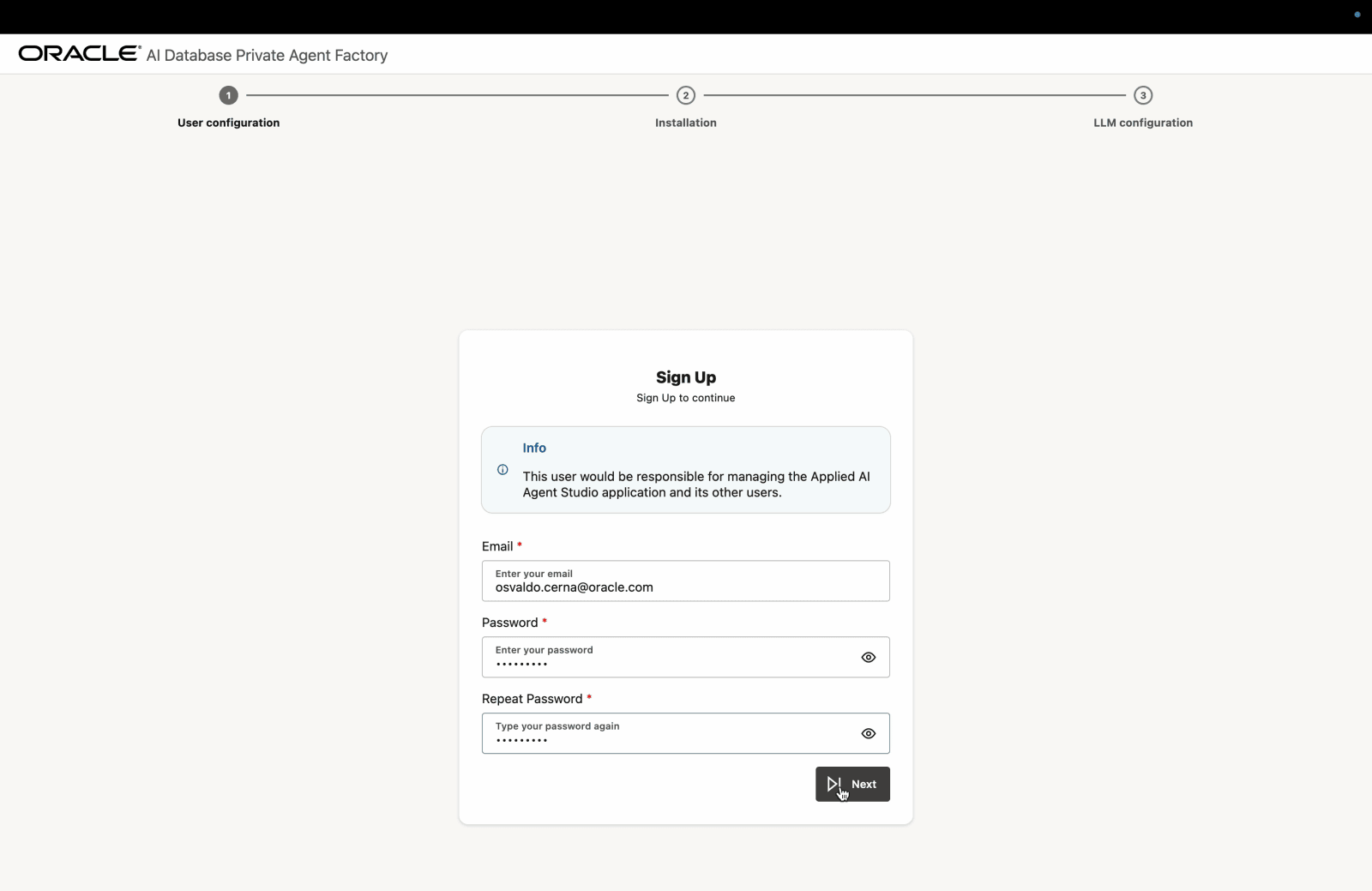Click the Type your password again field
Image resolution: width=1372 pixels, height=891 pixels.
click(669, 733)
